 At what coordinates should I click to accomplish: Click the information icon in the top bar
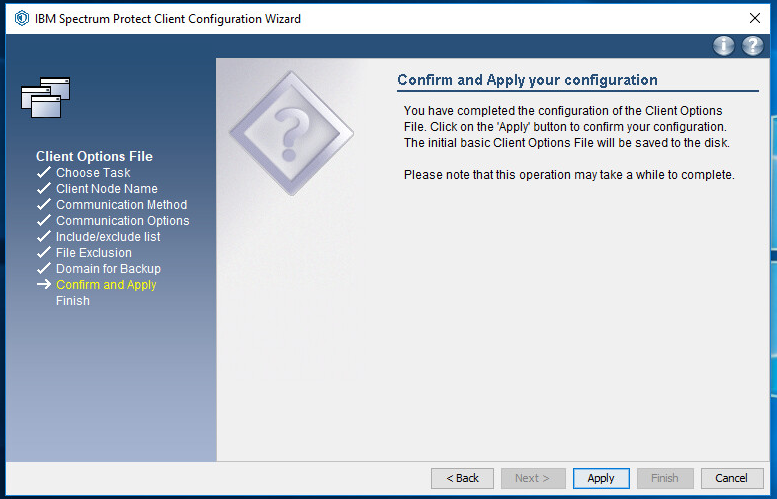[x=723, y=46]
